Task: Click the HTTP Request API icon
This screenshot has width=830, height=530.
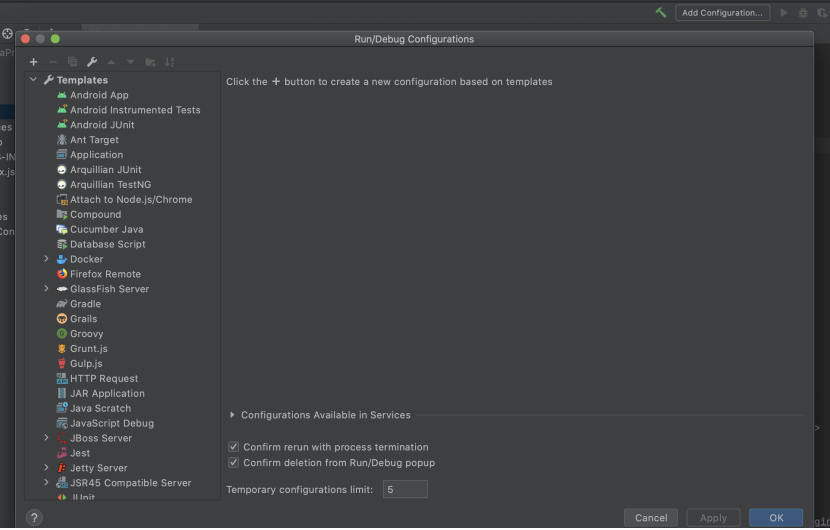Action: (62, 379)
